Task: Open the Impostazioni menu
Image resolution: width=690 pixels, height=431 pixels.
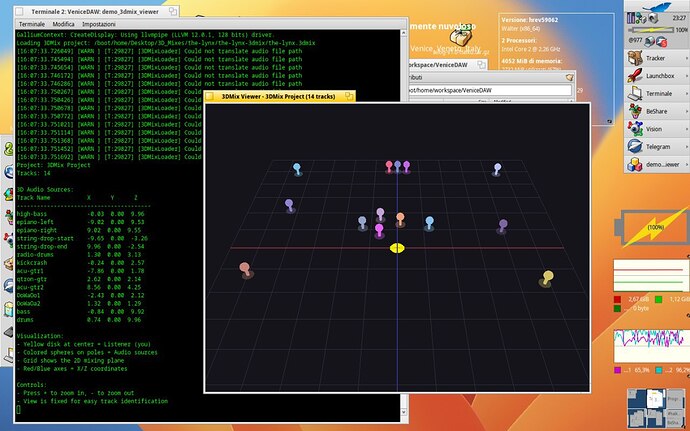Action: (x=97, y=22)
